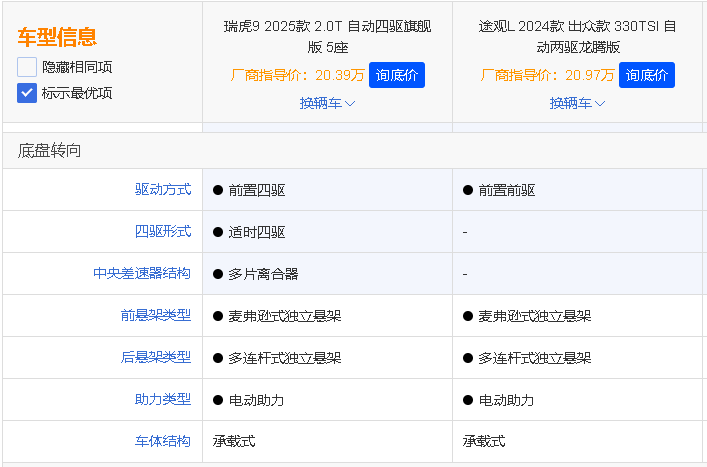This screenshot has width=707, height=467.
Task: Open the 助力类型 parameter label
Action: 163,399
